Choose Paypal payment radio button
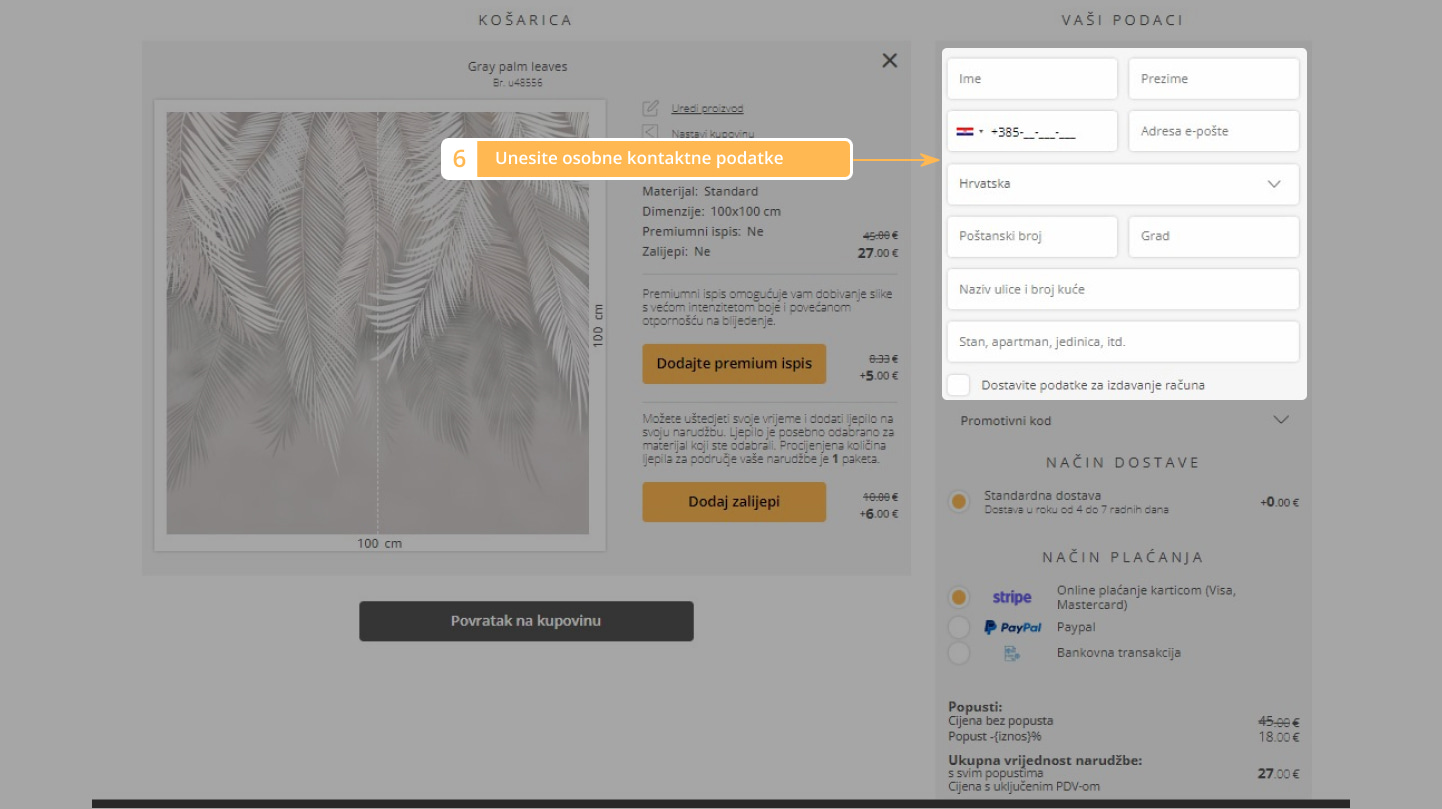Image resolution: width=1442 pixels, height=809 pixels. [x=959, y=627]
